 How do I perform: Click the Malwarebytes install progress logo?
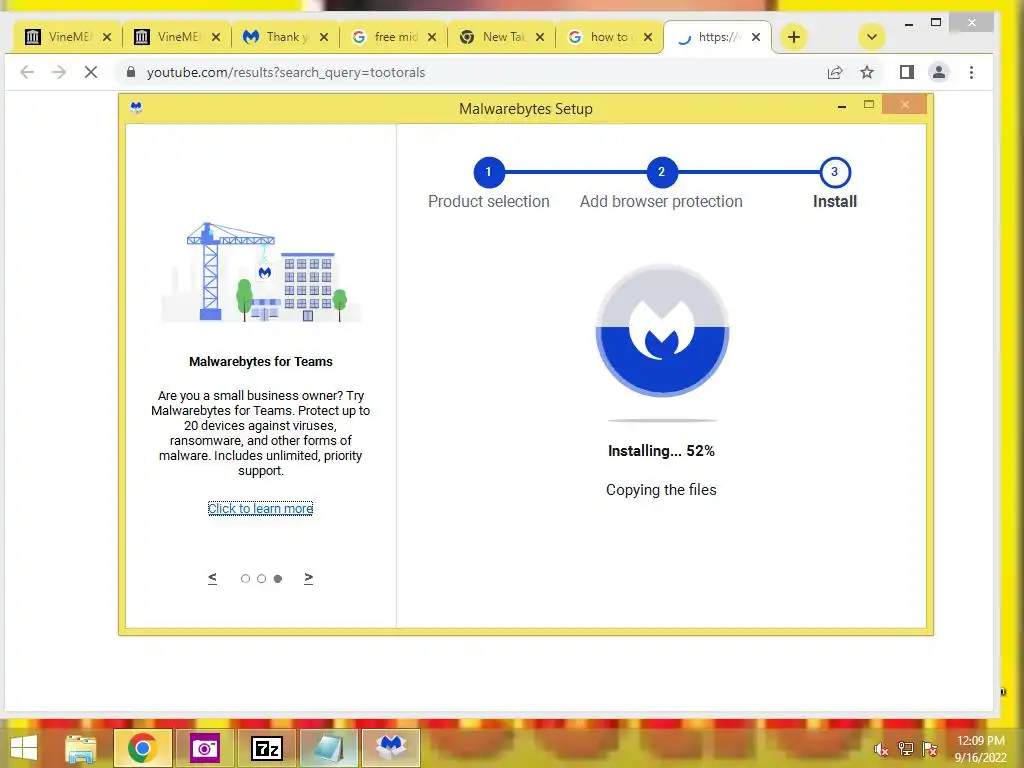(x=662, y=330)
